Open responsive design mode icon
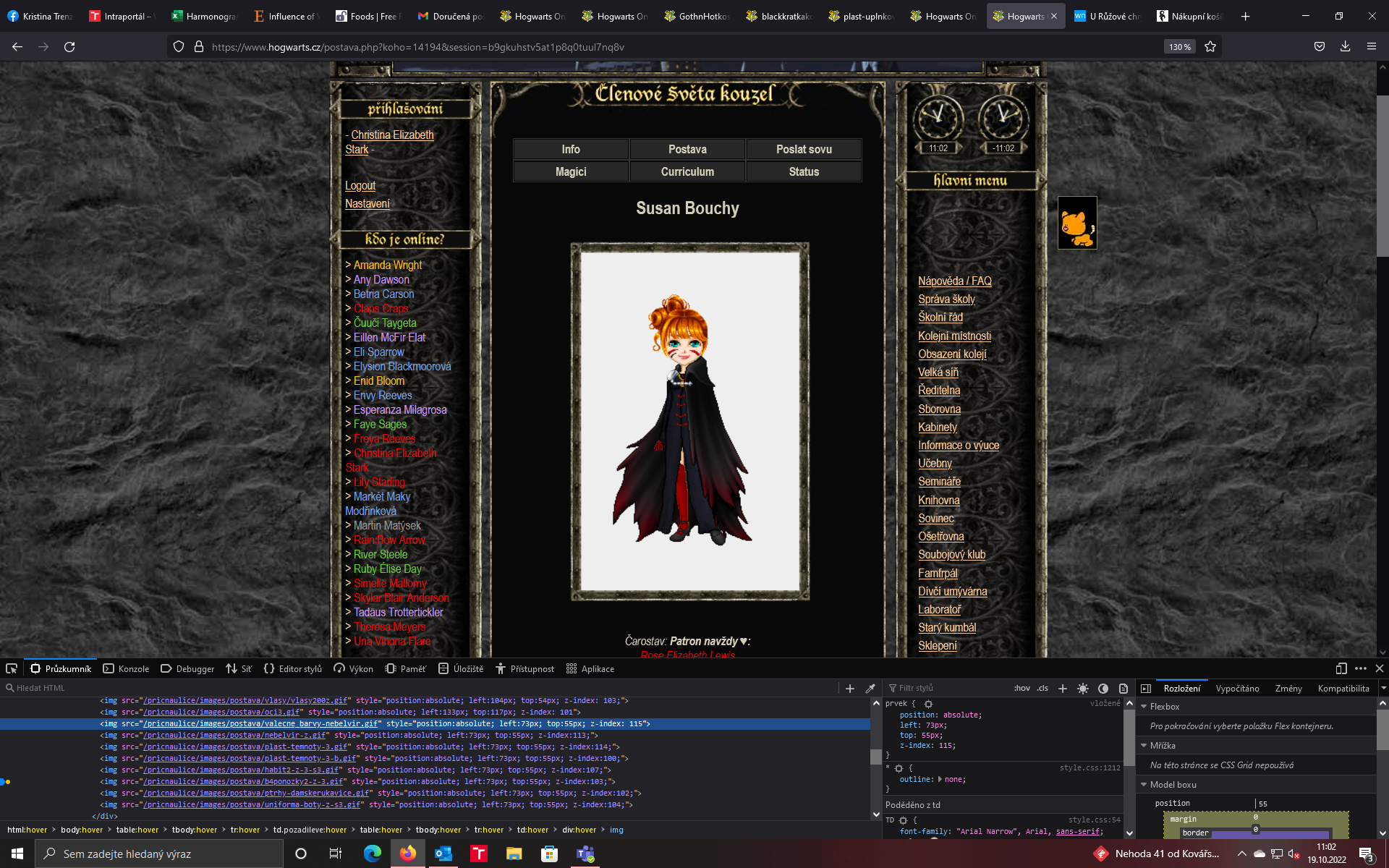The width and height of the screenshot is (1389, 868). pyautogui.click(x=1341, y=668)
